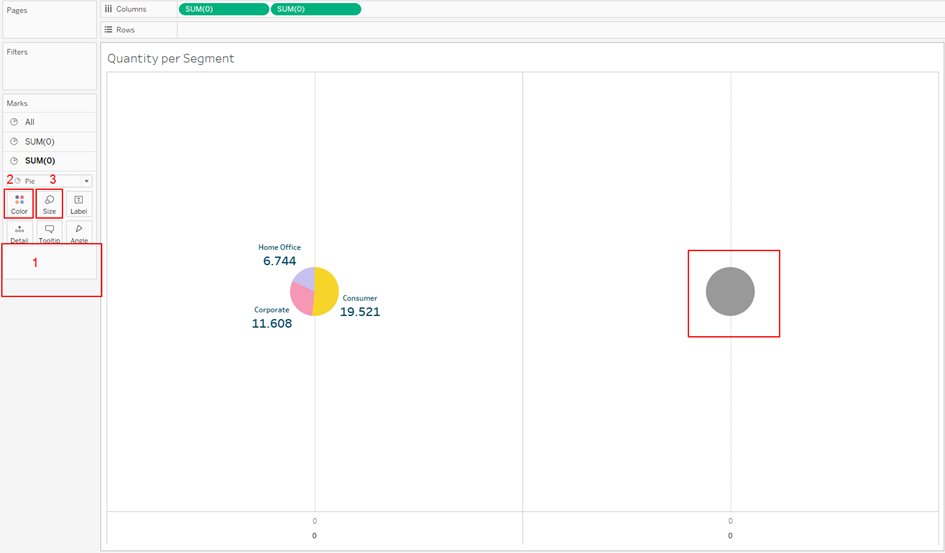Viewport: 945px width, 553px height.
Task: Select the first SUM(0) marks tab
Action: (49, 142)
